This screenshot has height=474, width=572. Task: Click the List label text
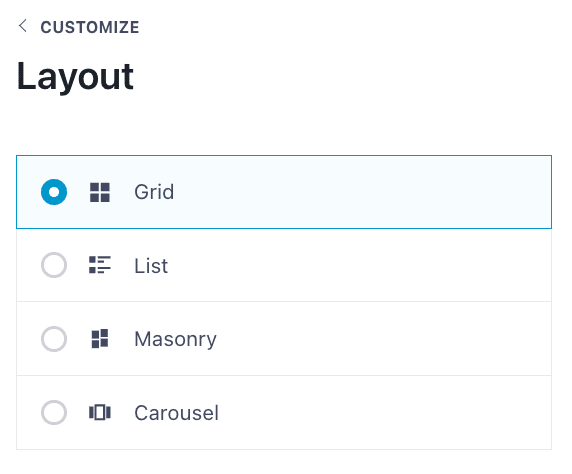[x=151, y=266]
